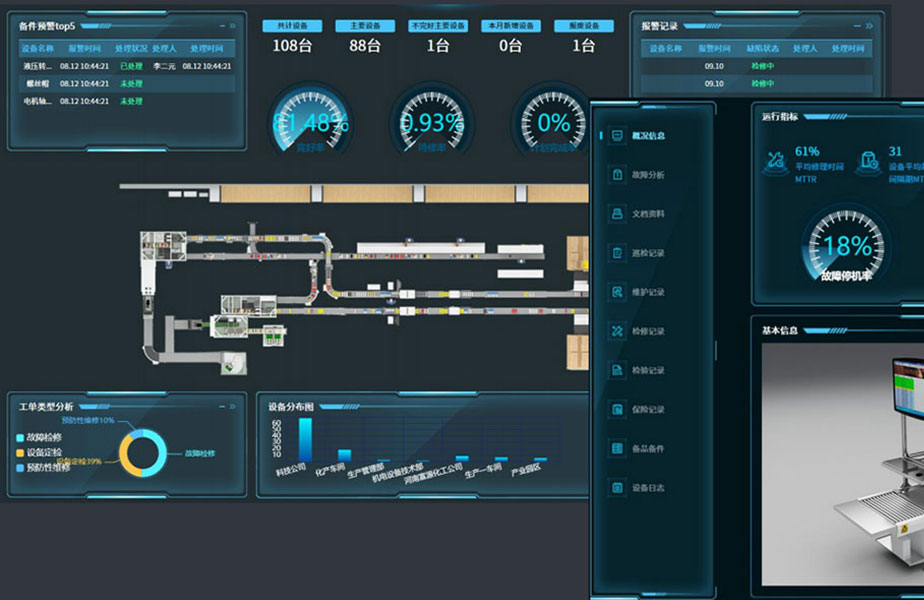Toggle 设备定检 legend in work order chart

pos(39,453)
